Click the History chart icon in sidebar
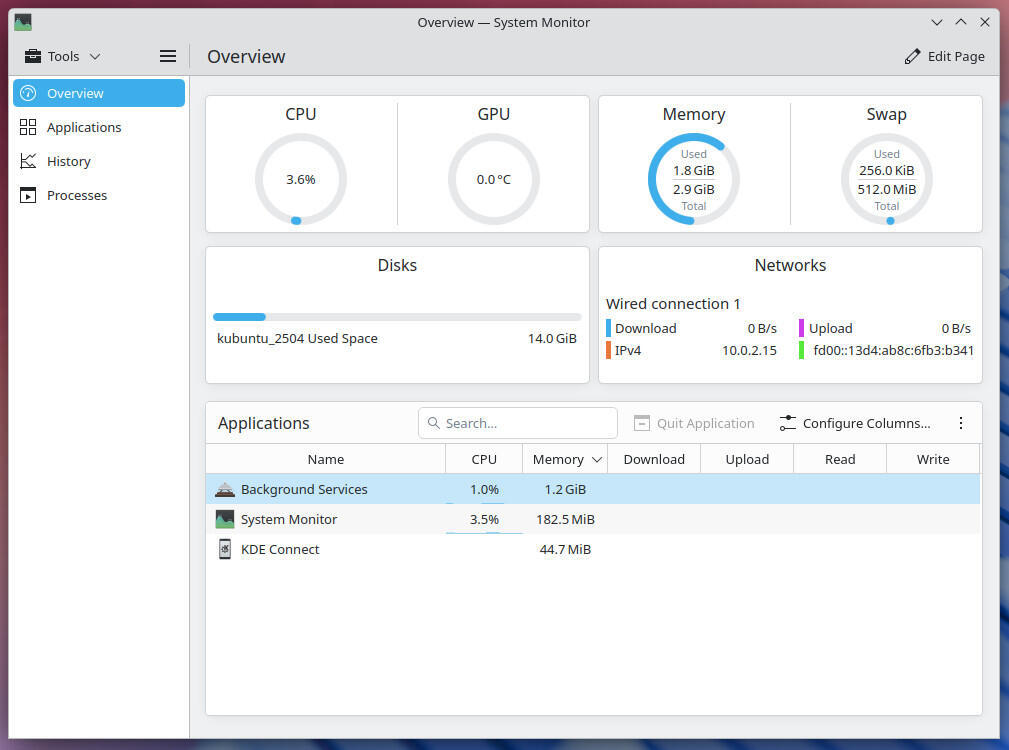This screenshot has height=750, width=1009. coord(28,161)
